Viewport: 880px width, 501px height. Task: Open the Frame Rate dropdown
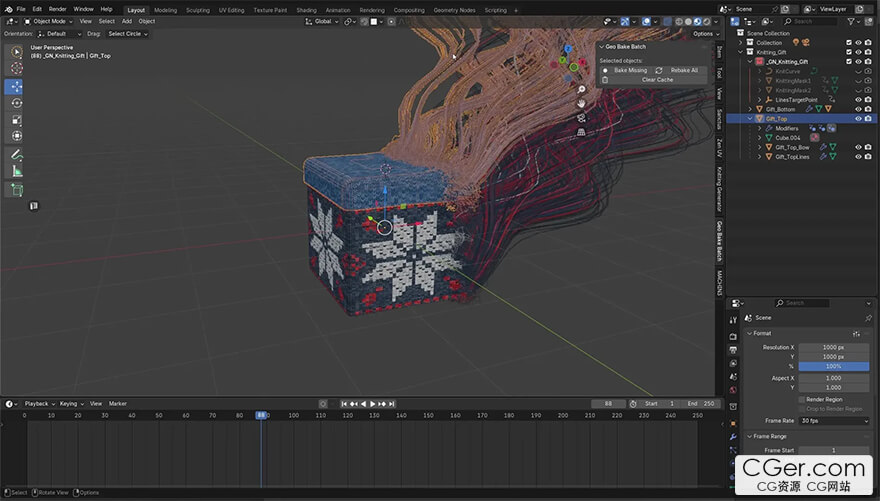coord(833,420)
